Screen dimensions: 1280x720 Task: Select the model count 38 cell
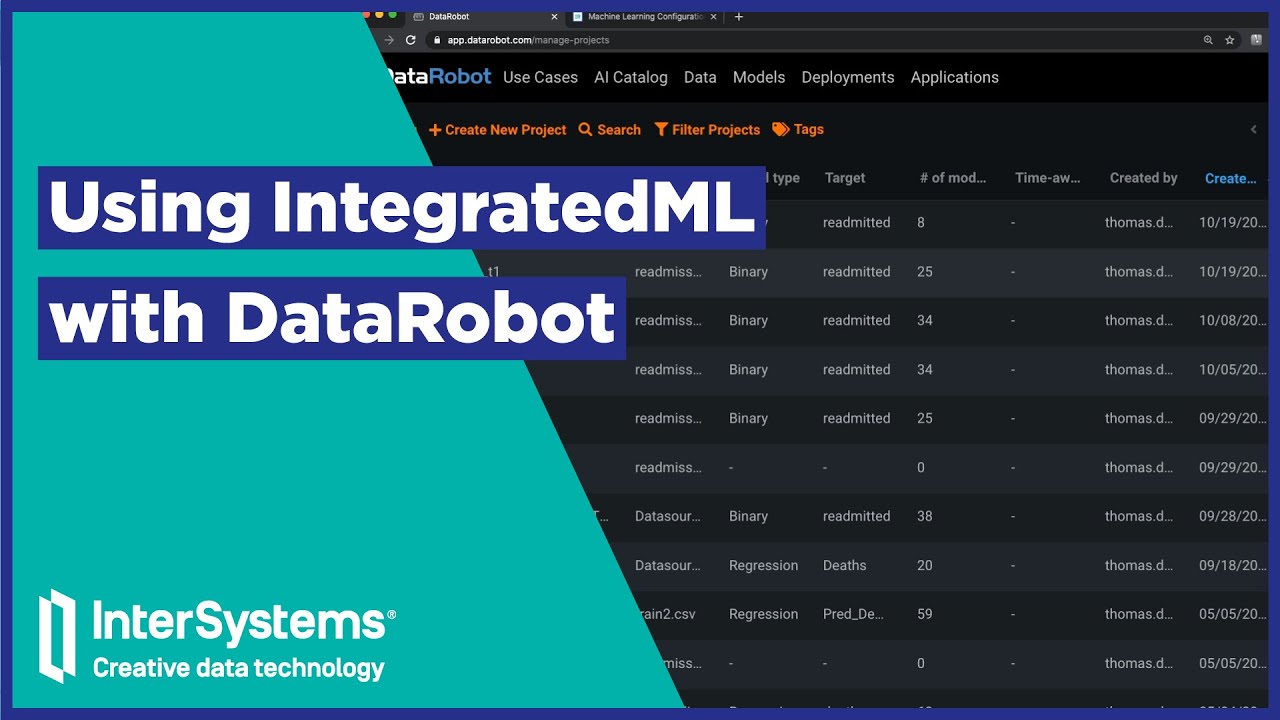click(x=925, y=516)
